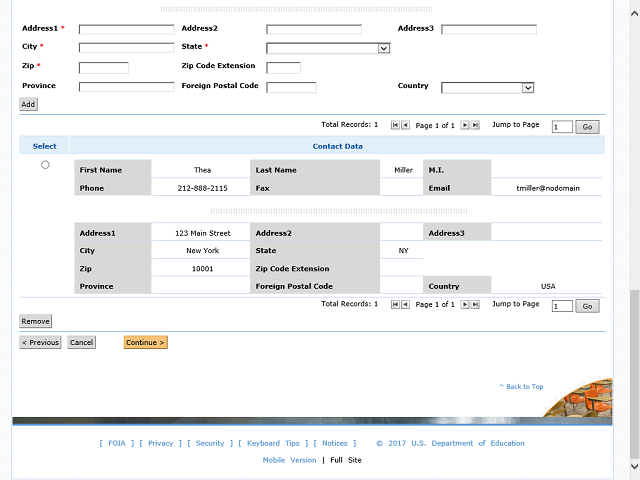Click the first name value Thea
The width and height of the screenshot is (640, 480).
click(x=202, y=170)
